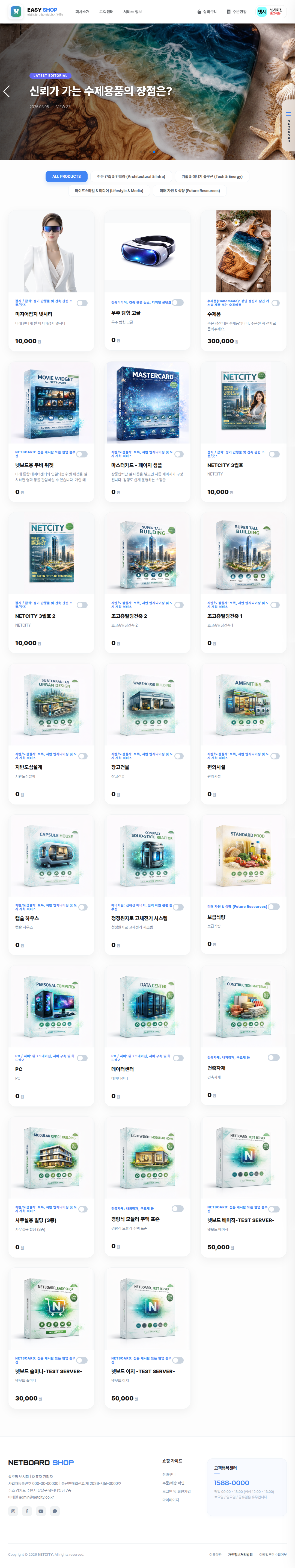Screen dimensions: 295x1568
Task: Select the active blue dot in banner slider
Action: click(154, 152)
